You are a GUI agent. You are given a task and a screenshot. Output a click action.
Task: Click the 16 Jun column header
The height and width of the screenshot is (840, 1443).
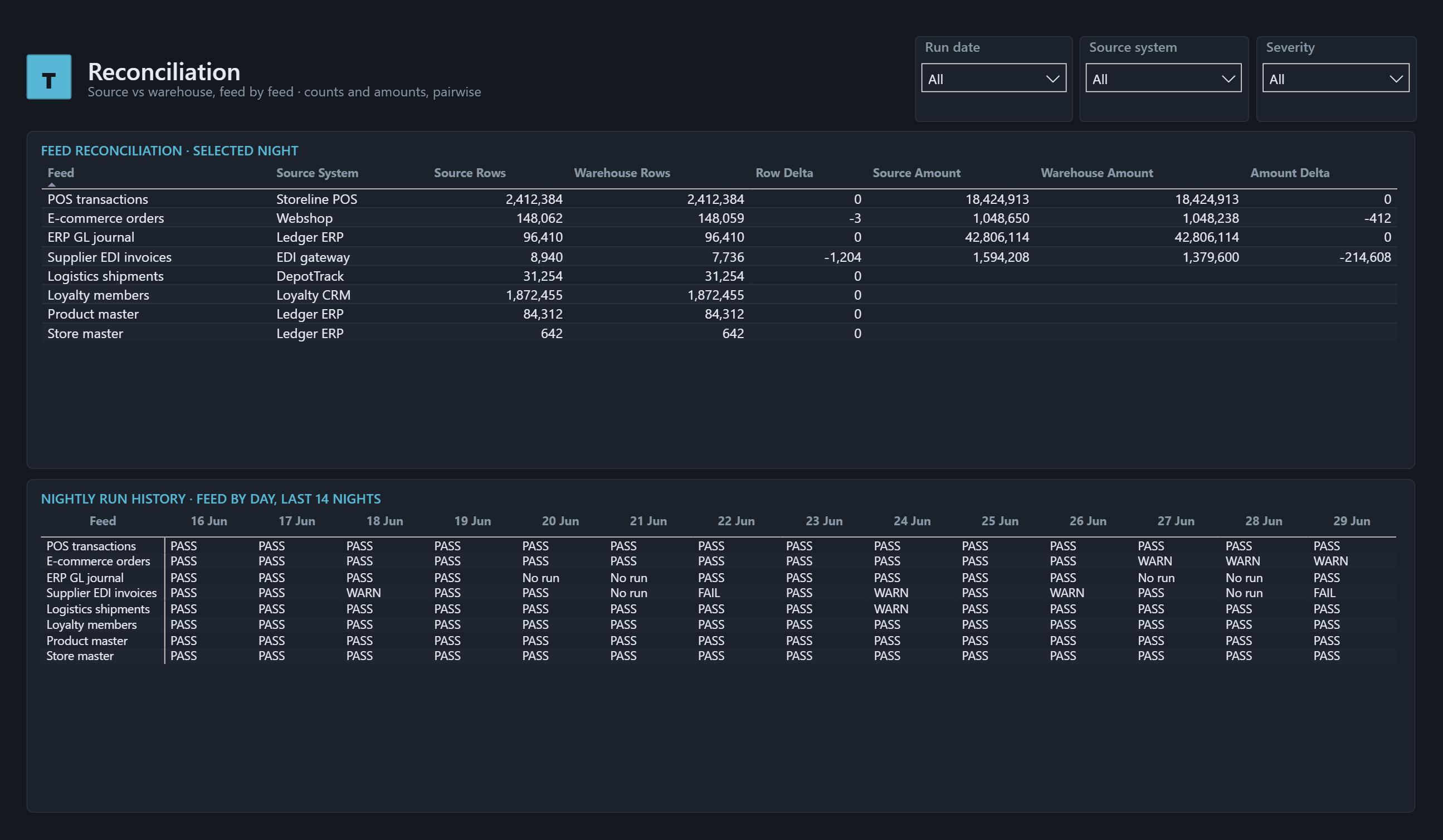[208, 521]
